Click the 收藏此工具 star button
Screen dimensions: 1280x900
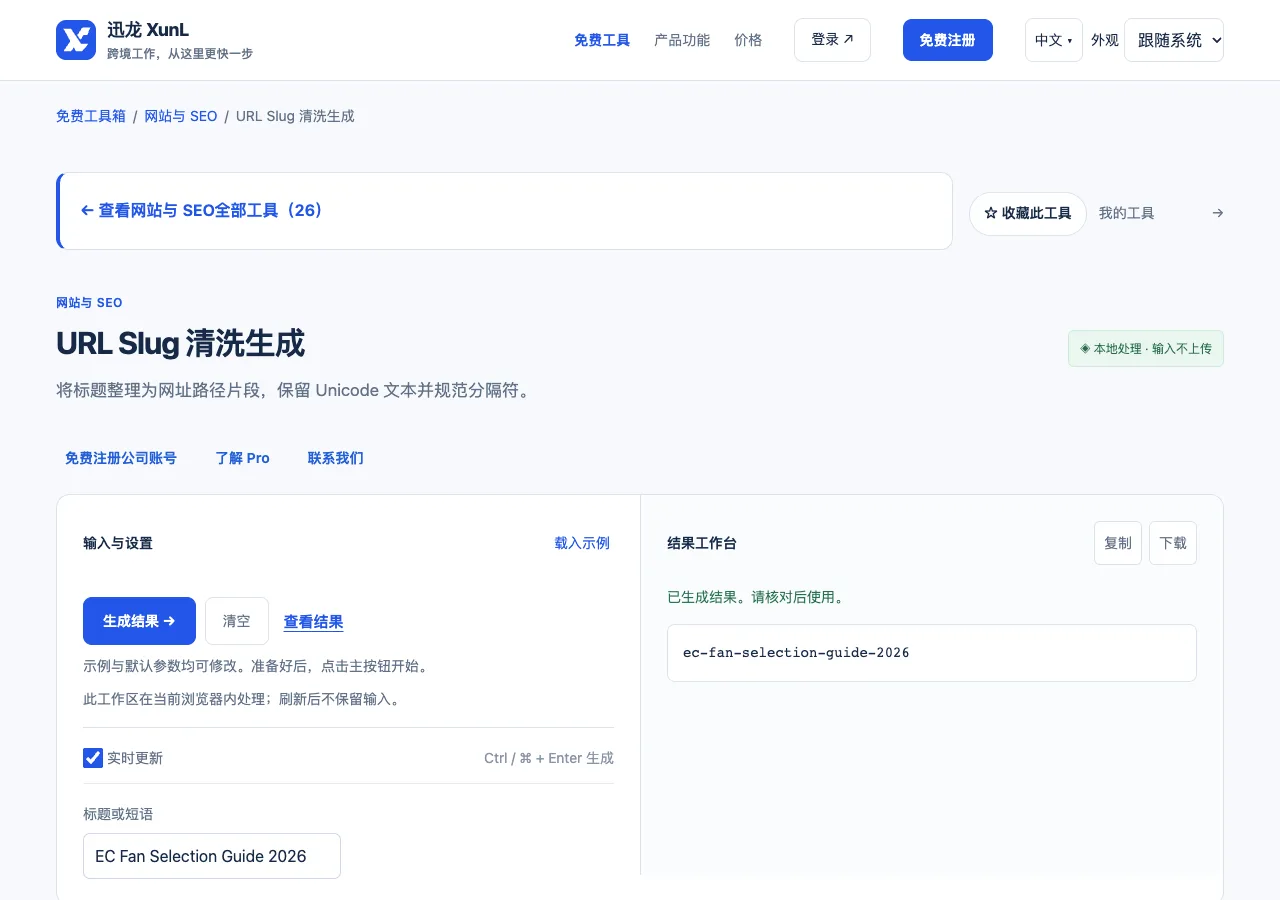tap(1027, 213)
